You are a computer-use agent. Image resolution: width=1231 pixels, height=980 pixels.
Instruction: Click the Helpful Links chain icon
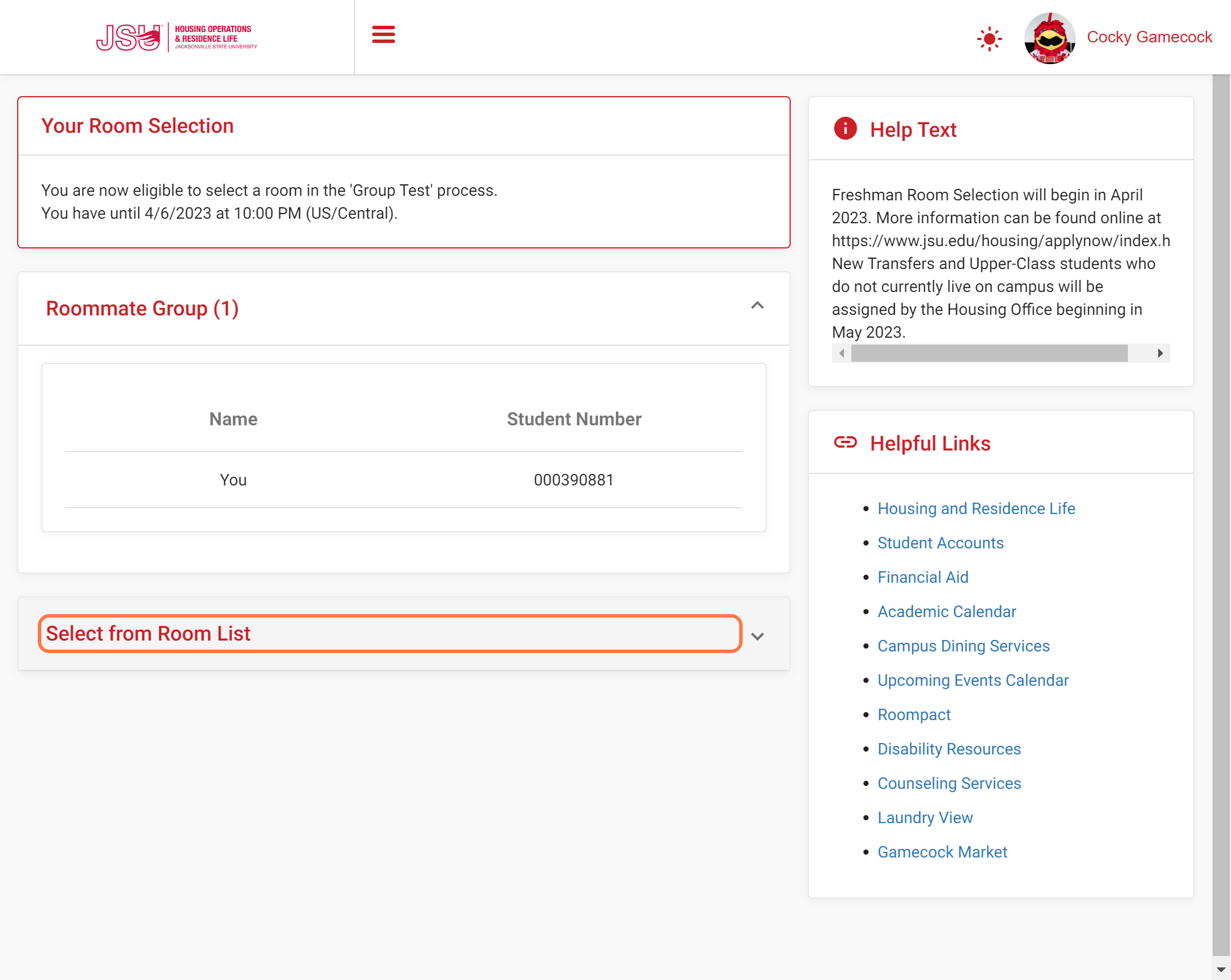[x=845, y=442]
